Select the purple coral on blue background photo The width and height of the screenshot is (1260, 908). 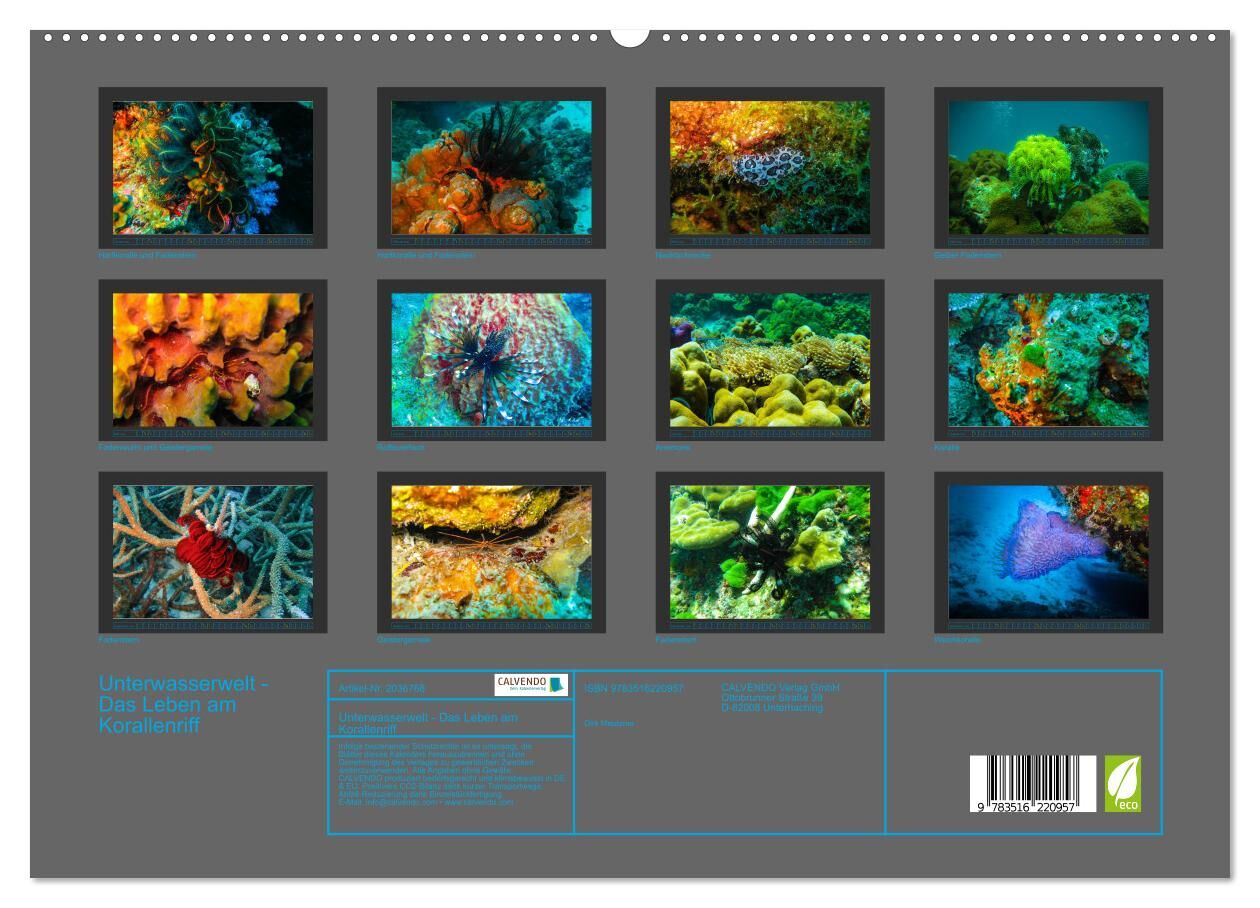pyautogui.click(x=1048, y=551)
